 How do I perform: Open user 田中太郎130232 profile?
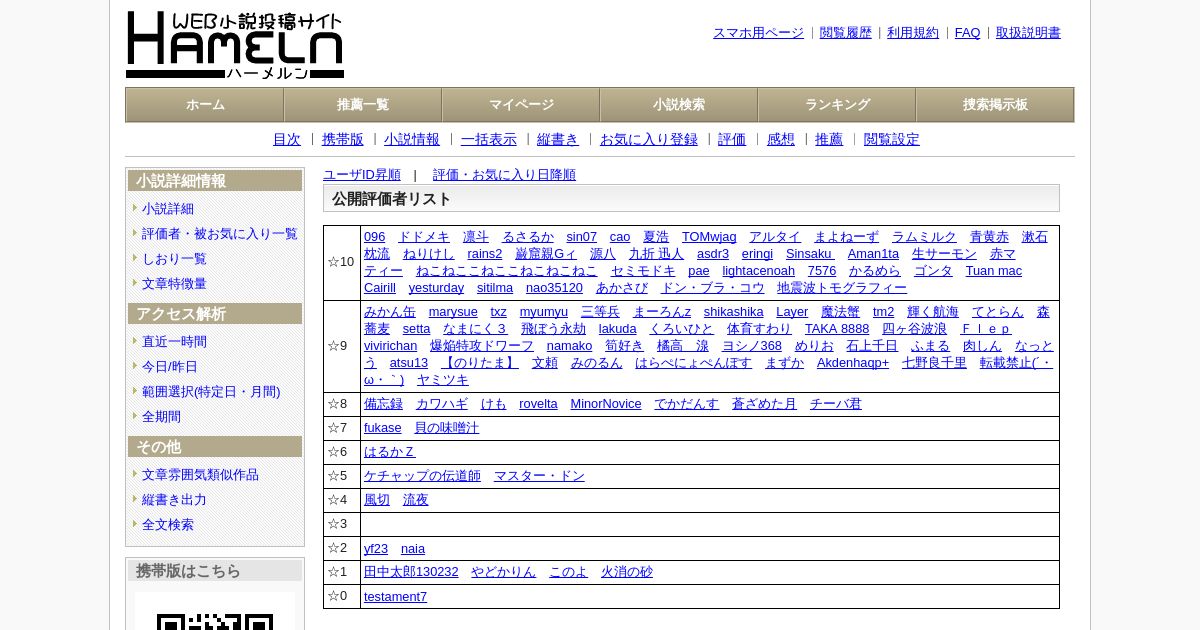[411, 572]
